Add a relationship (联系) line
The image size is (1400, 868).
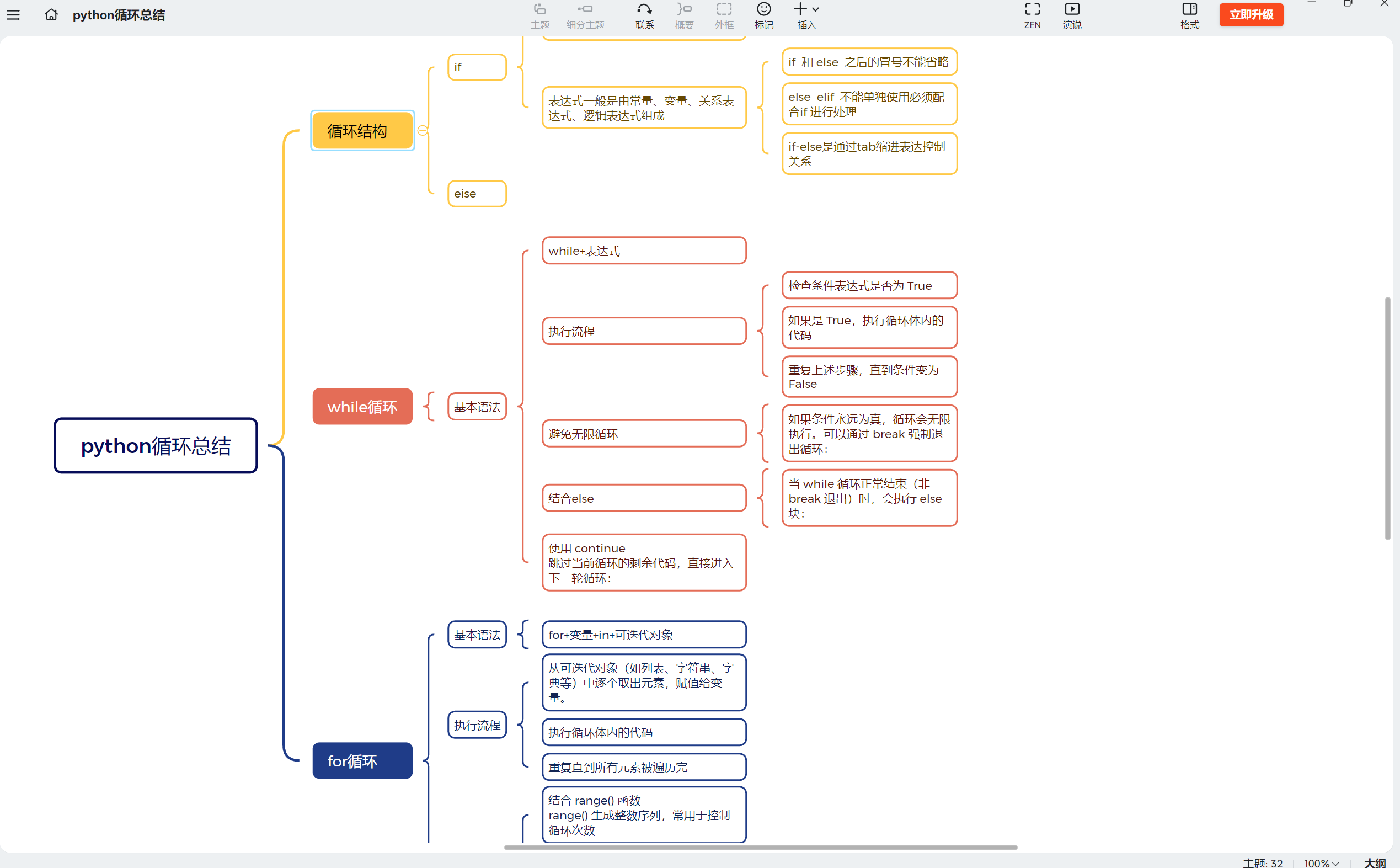pyautogui.click(x=644, y=15)
